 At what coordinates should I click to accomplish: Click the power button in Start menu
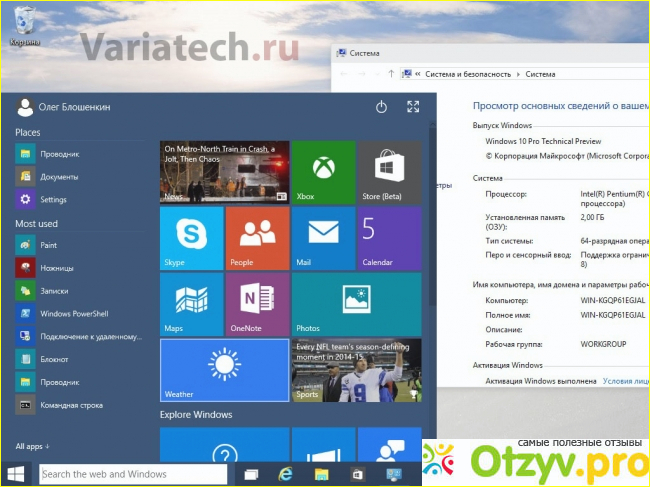coord(381,107)
